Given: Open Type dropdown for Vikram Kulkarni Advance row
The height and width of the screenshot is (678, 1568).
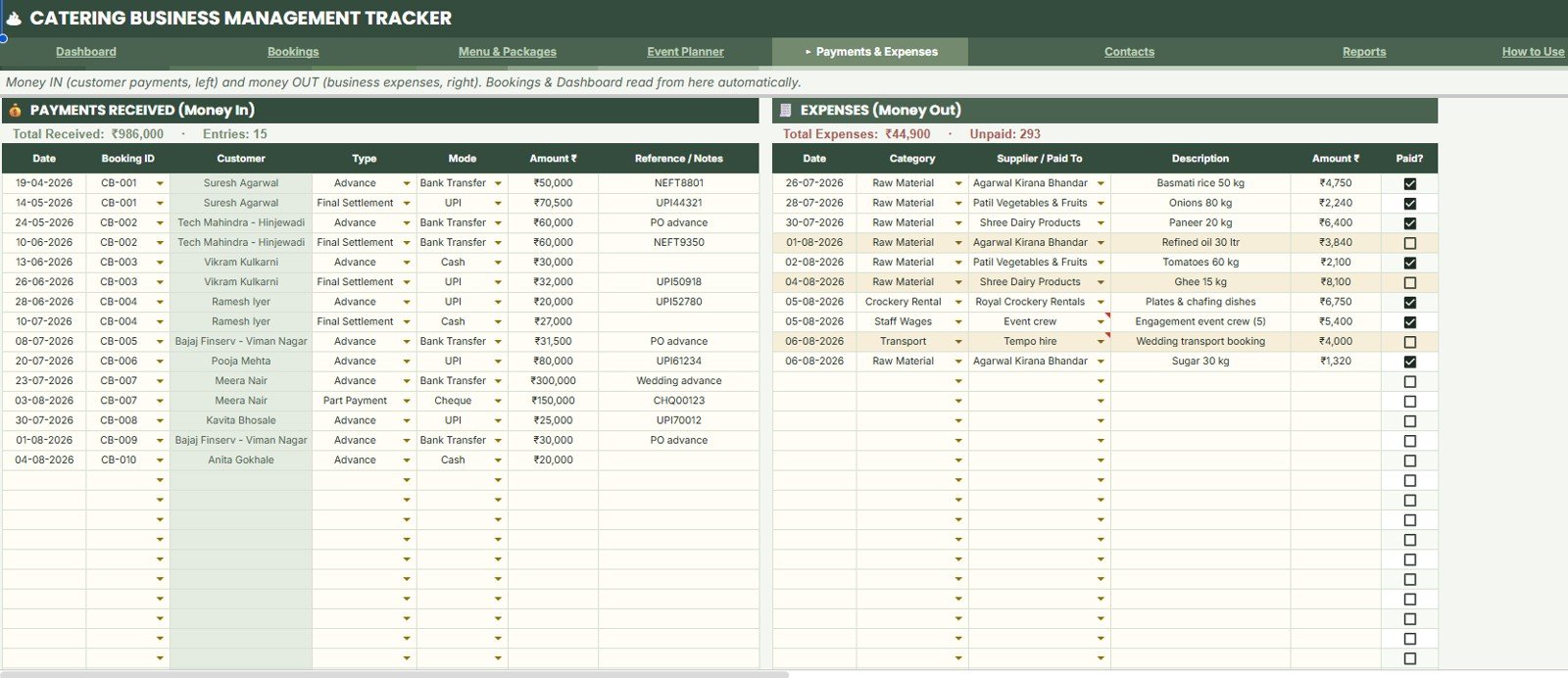Looking at the screenshot, I should coord(407,263).
